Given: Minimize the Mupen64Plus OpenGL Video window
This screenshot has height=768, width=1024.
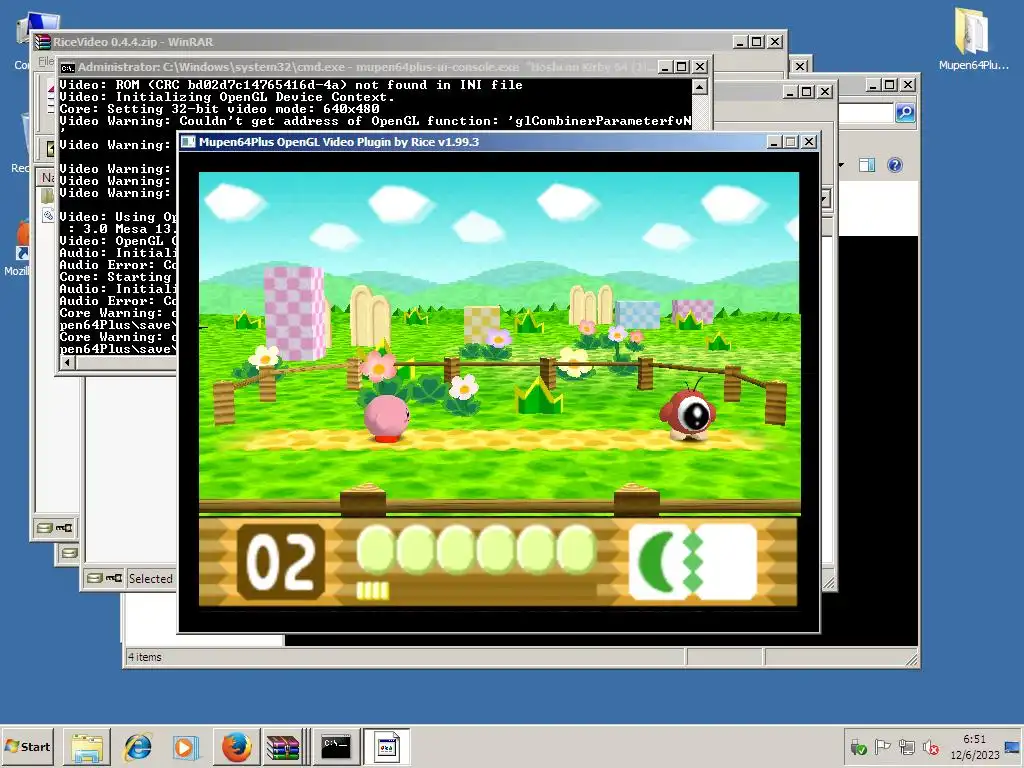Looking at the screenshot, I should (775, 142).
